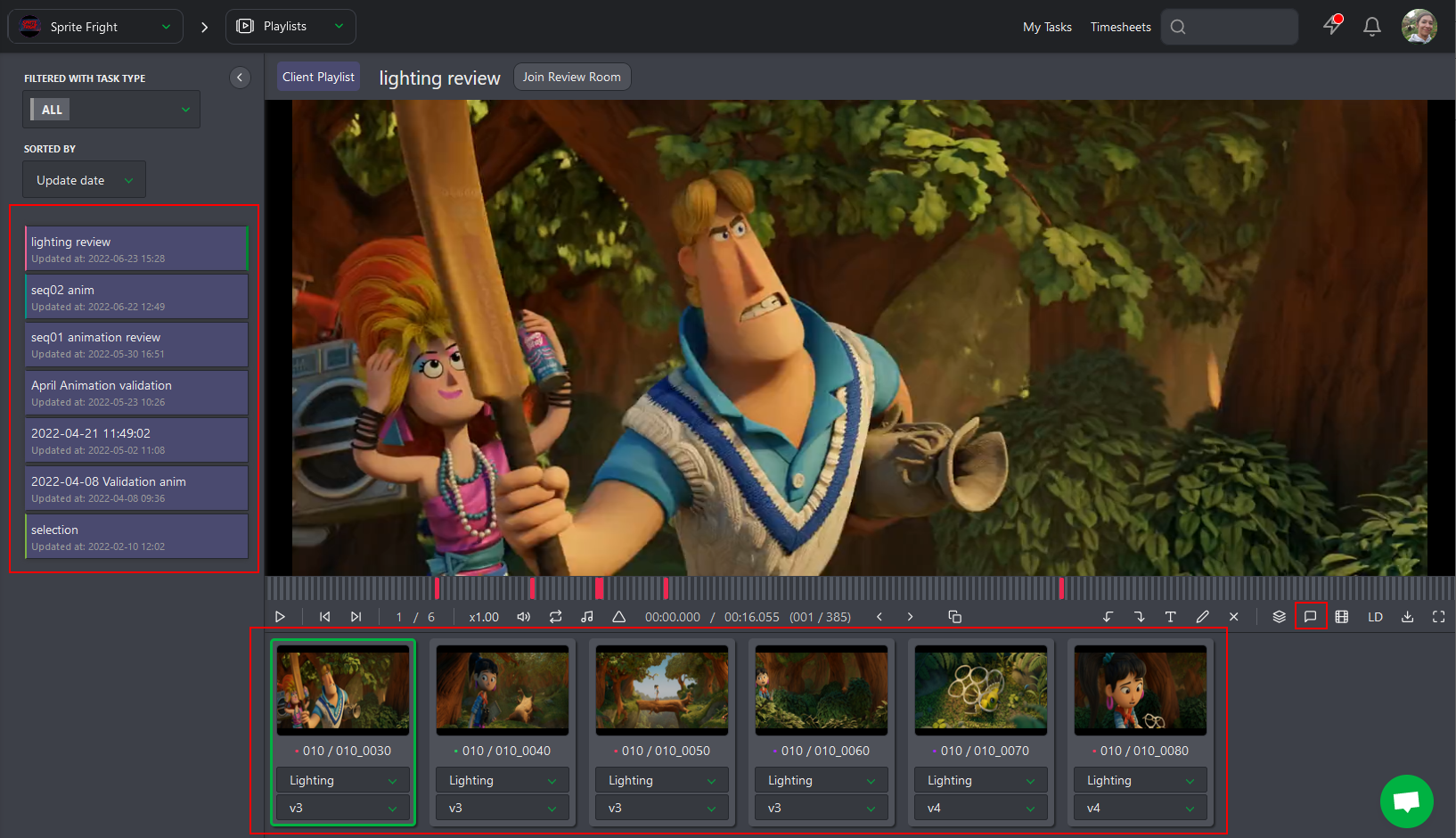Toggle the film strip entity list icon
Image resolution: width=1456 pixels, height=838 pixels.
pos(1342,617)
